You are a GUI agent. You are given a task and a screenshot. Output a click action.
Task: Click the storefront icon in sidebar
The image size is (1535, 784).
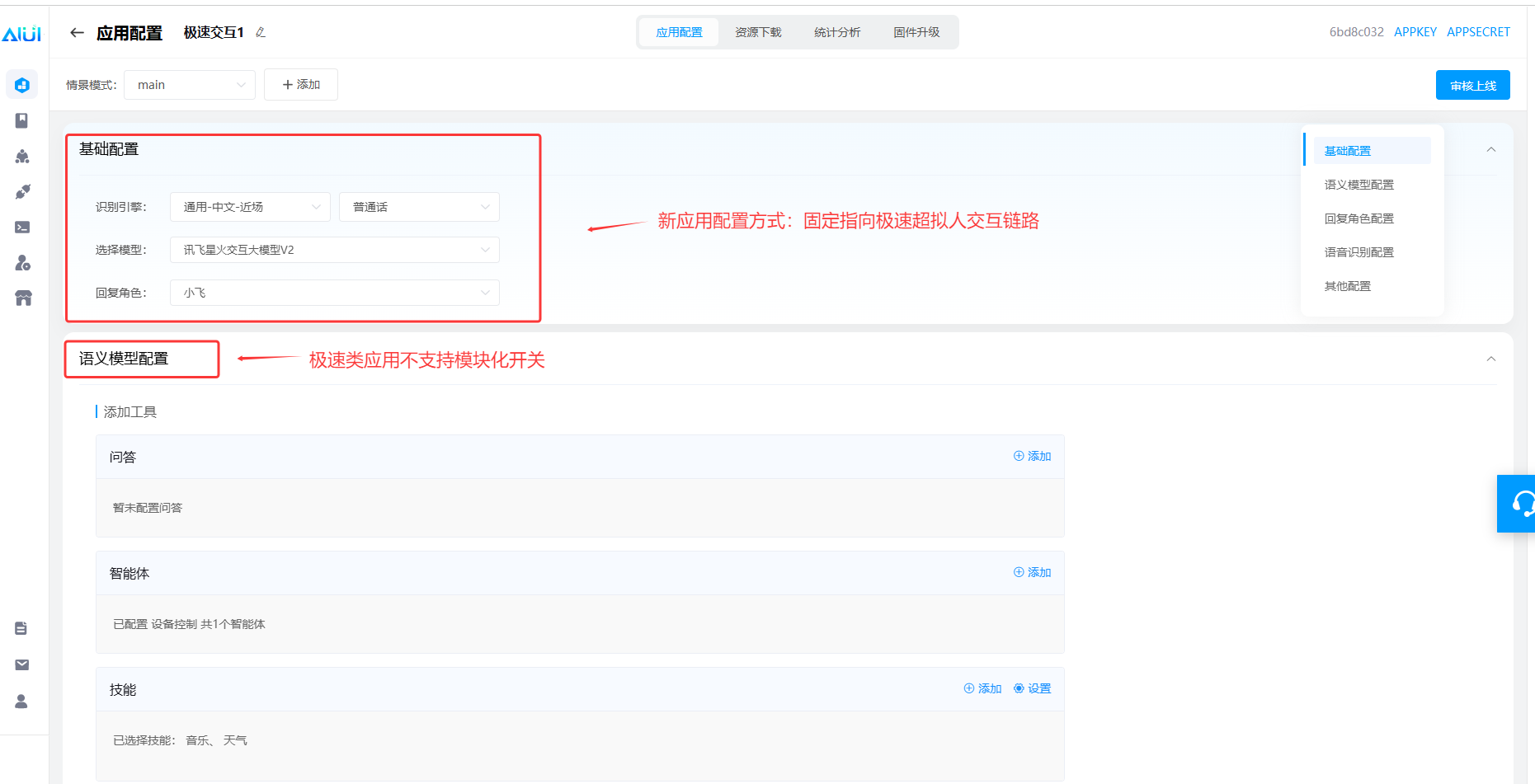pyautogui.click(x=22, y=298)
